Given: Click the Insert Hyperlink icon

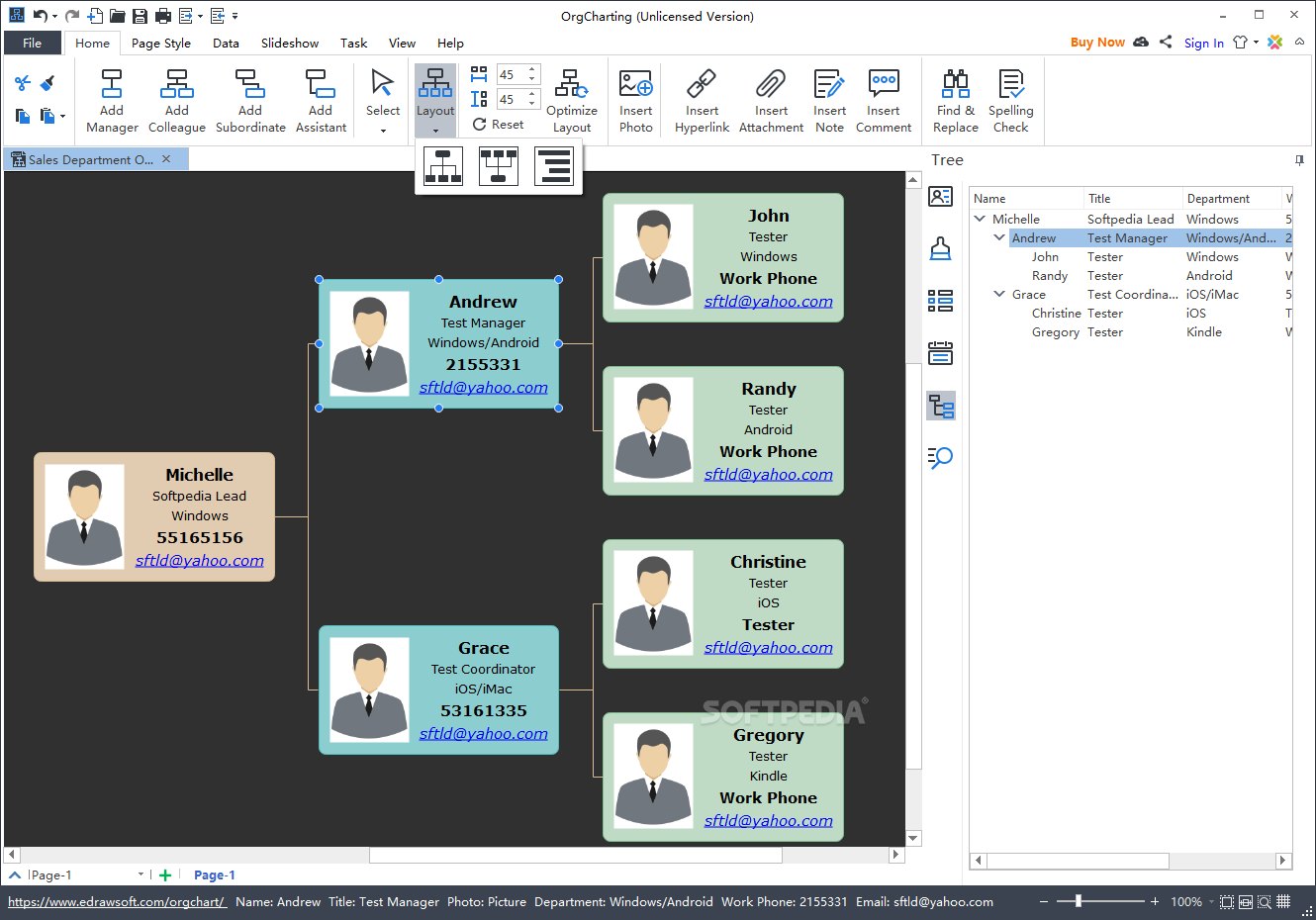Looking at the screenshot, I should click(x=702, y=84).
